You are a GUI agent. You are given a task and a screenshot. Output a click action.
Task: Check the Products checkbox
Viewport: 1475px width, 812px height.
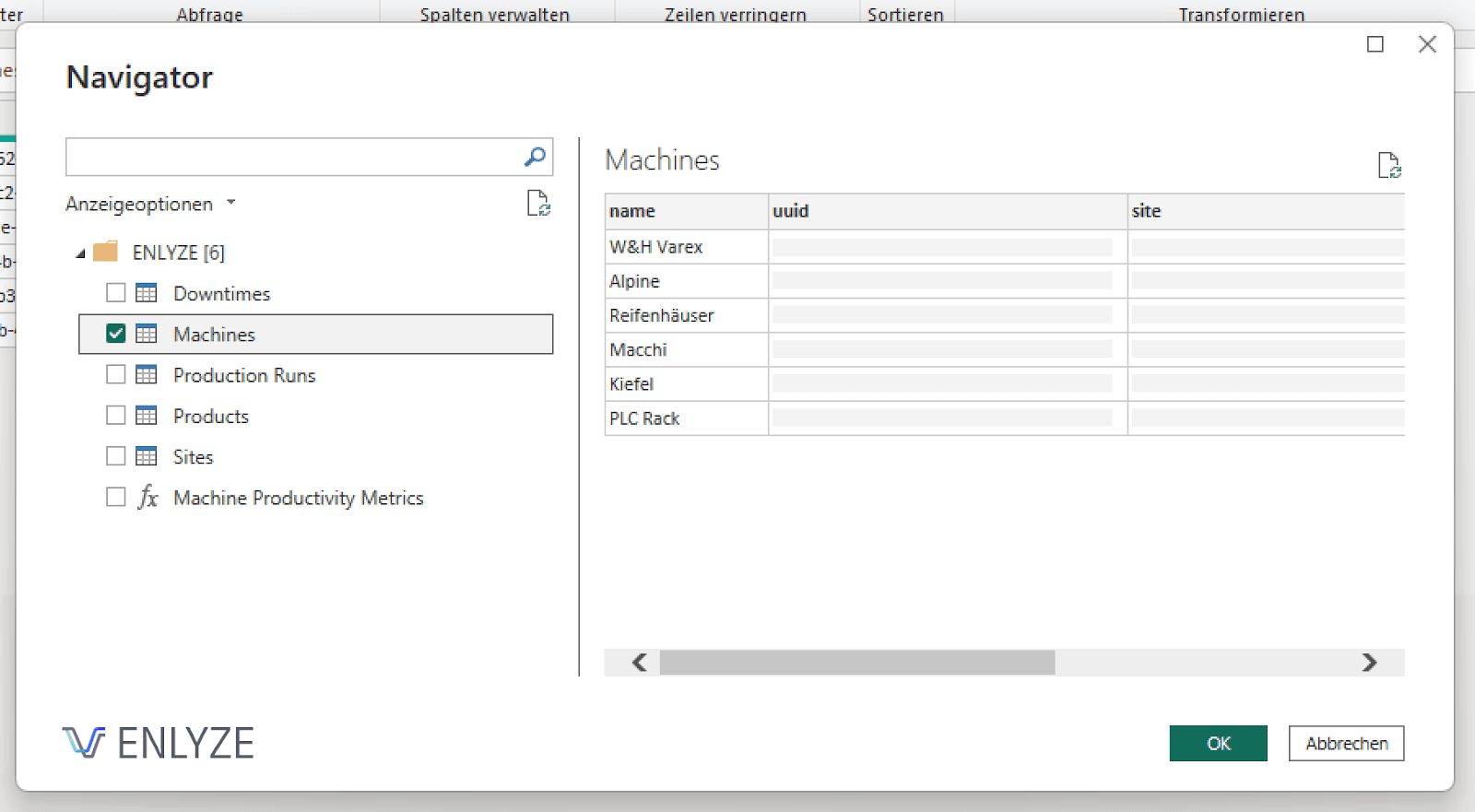pyautogui.click(x=115, y=416)
